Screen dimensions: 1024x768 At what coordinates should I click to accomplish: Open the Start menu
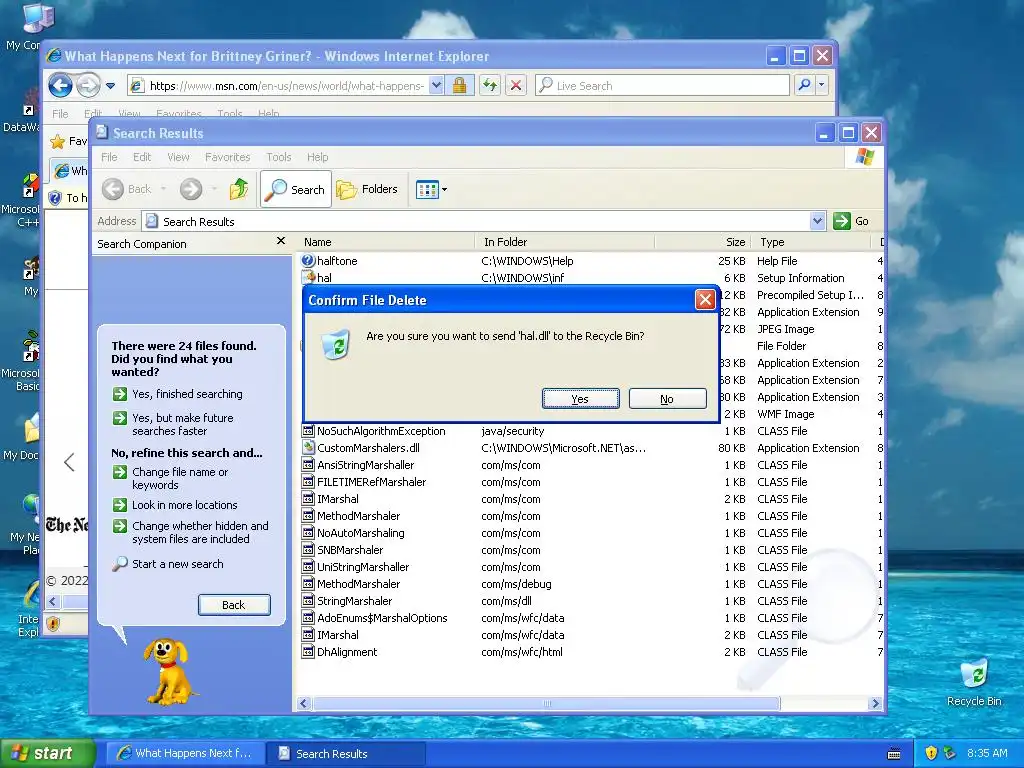[x=48, y=753]
